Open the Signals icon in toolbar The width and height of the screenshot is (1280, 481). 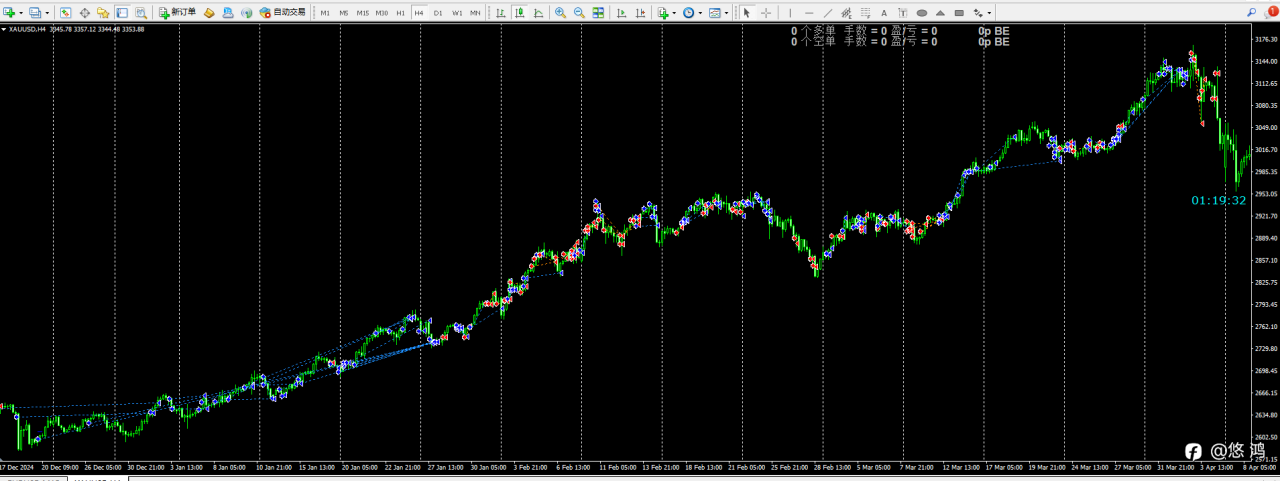point(246,13)
